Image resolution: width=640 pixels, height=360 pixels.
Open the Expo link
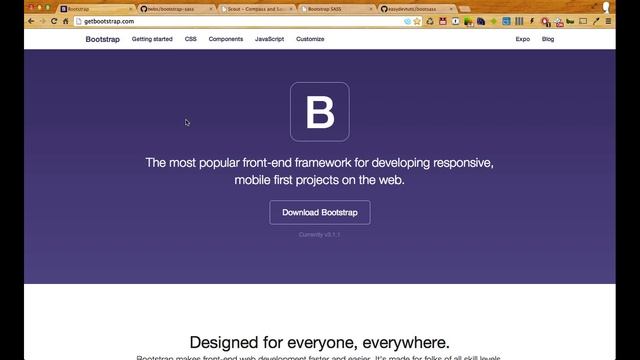coord(522,39)
